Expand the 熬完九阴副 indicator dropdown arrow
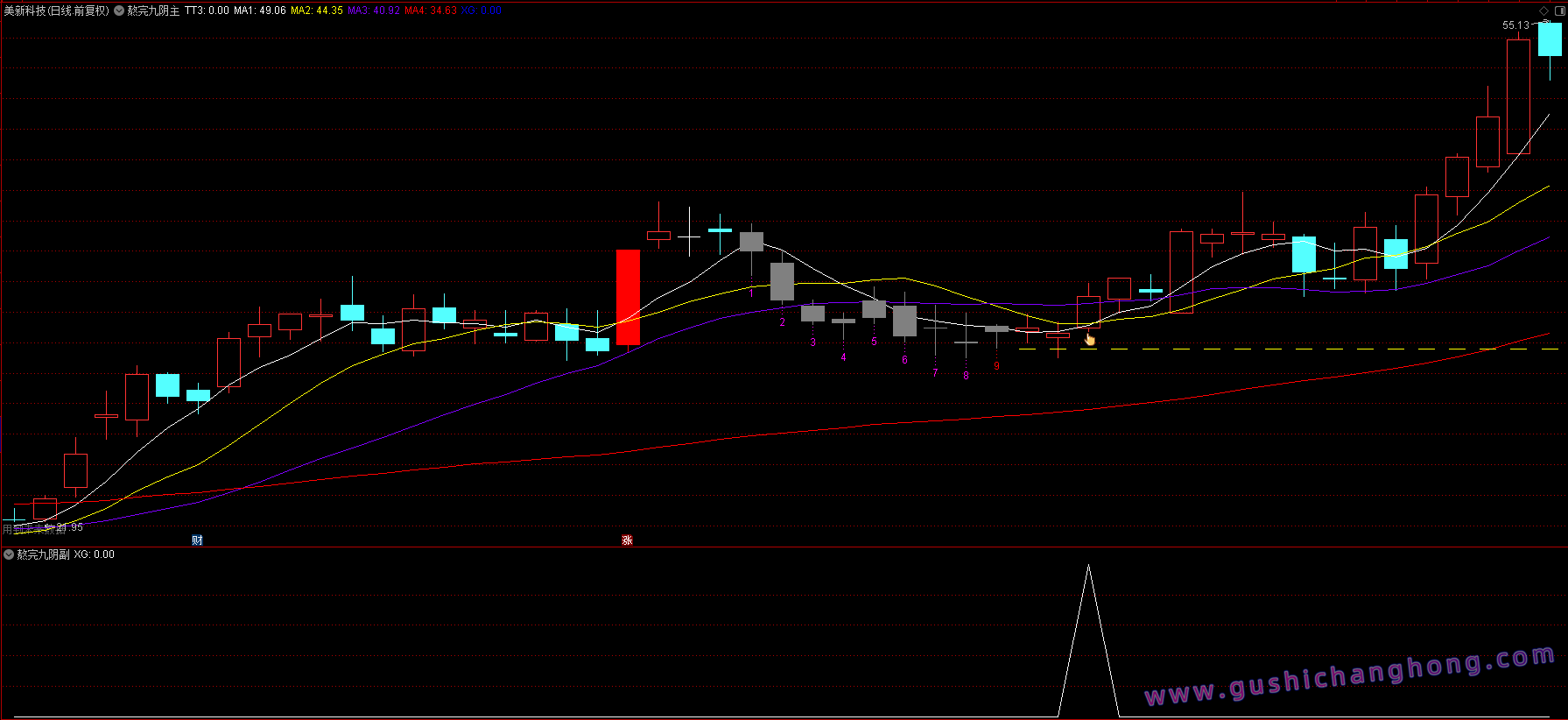The height and width of the screenshot is (720, 1568). point(9,554)
